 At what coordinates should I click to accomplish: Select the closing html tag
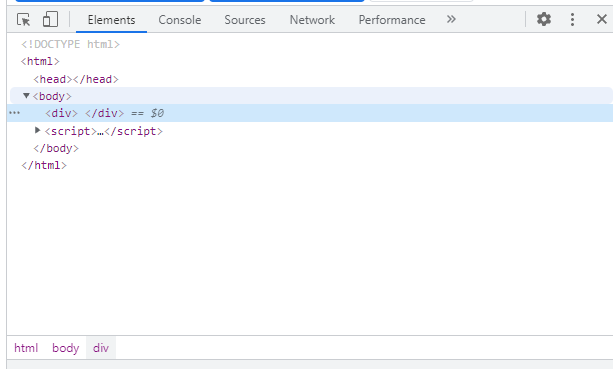(44, 165)
